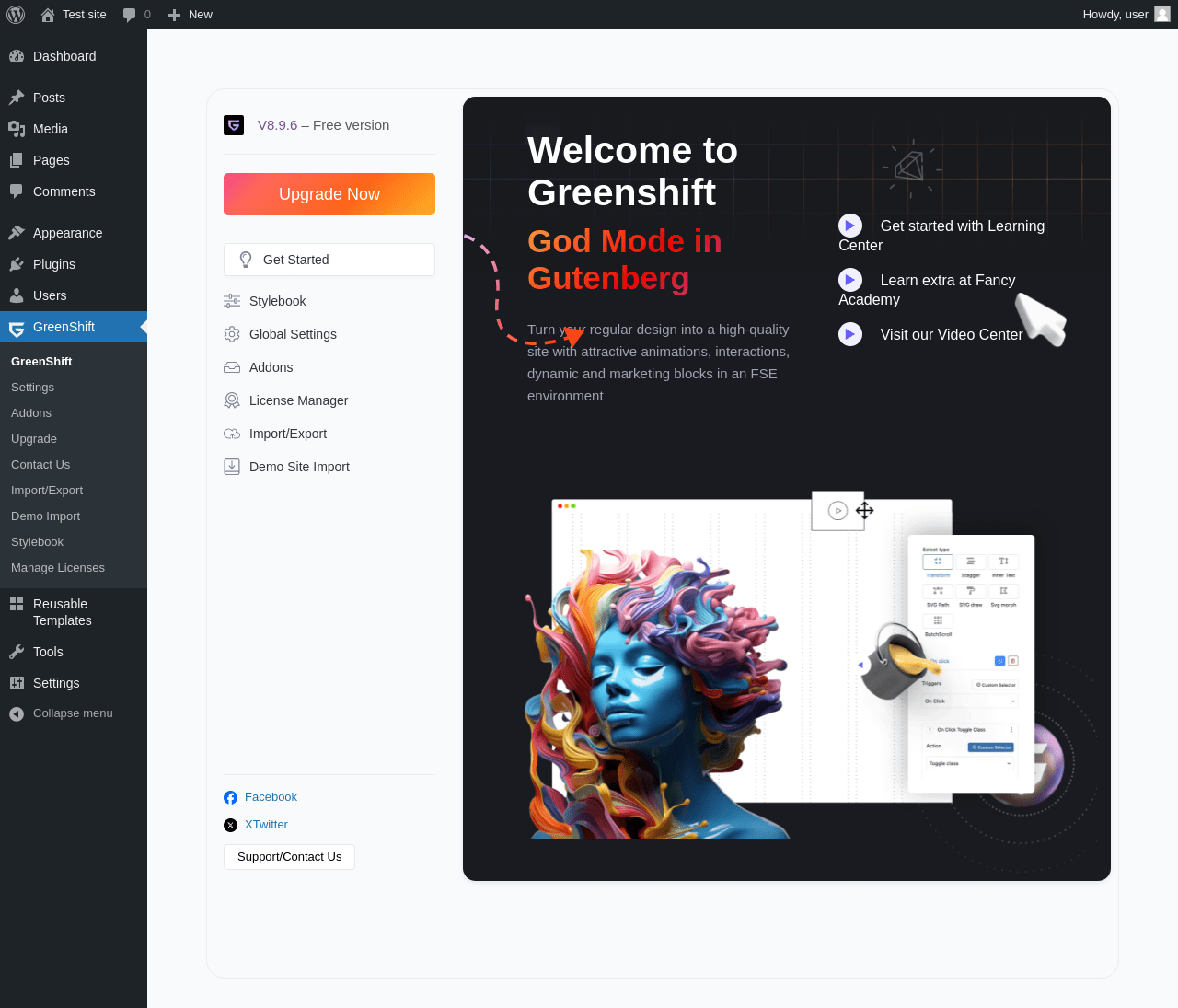Click the Pages icon in sidebar
The height and width of the screenshot is (1008, 1178).
pos(17,160)
